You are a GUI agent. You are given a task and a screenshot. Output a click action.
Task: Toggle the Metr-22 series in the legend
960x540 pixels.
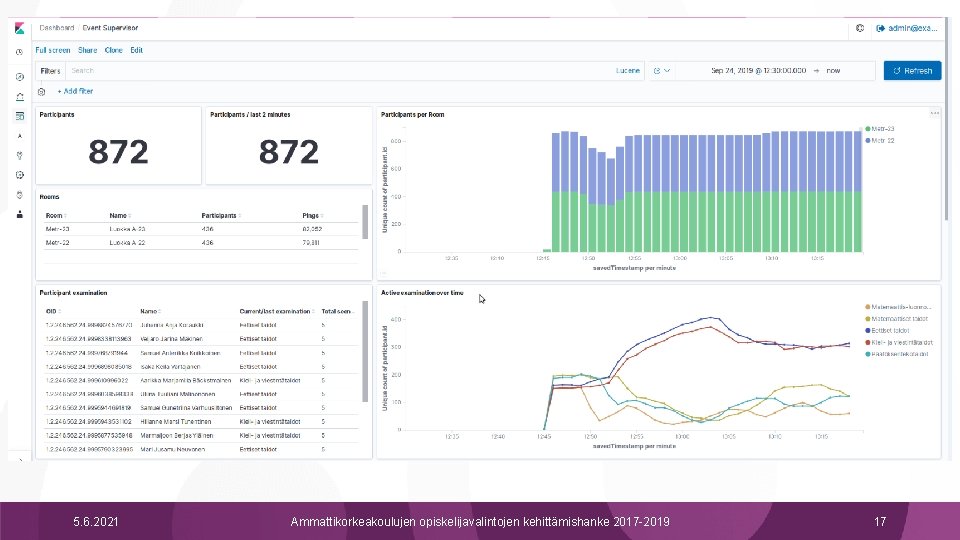click(880, 141)
